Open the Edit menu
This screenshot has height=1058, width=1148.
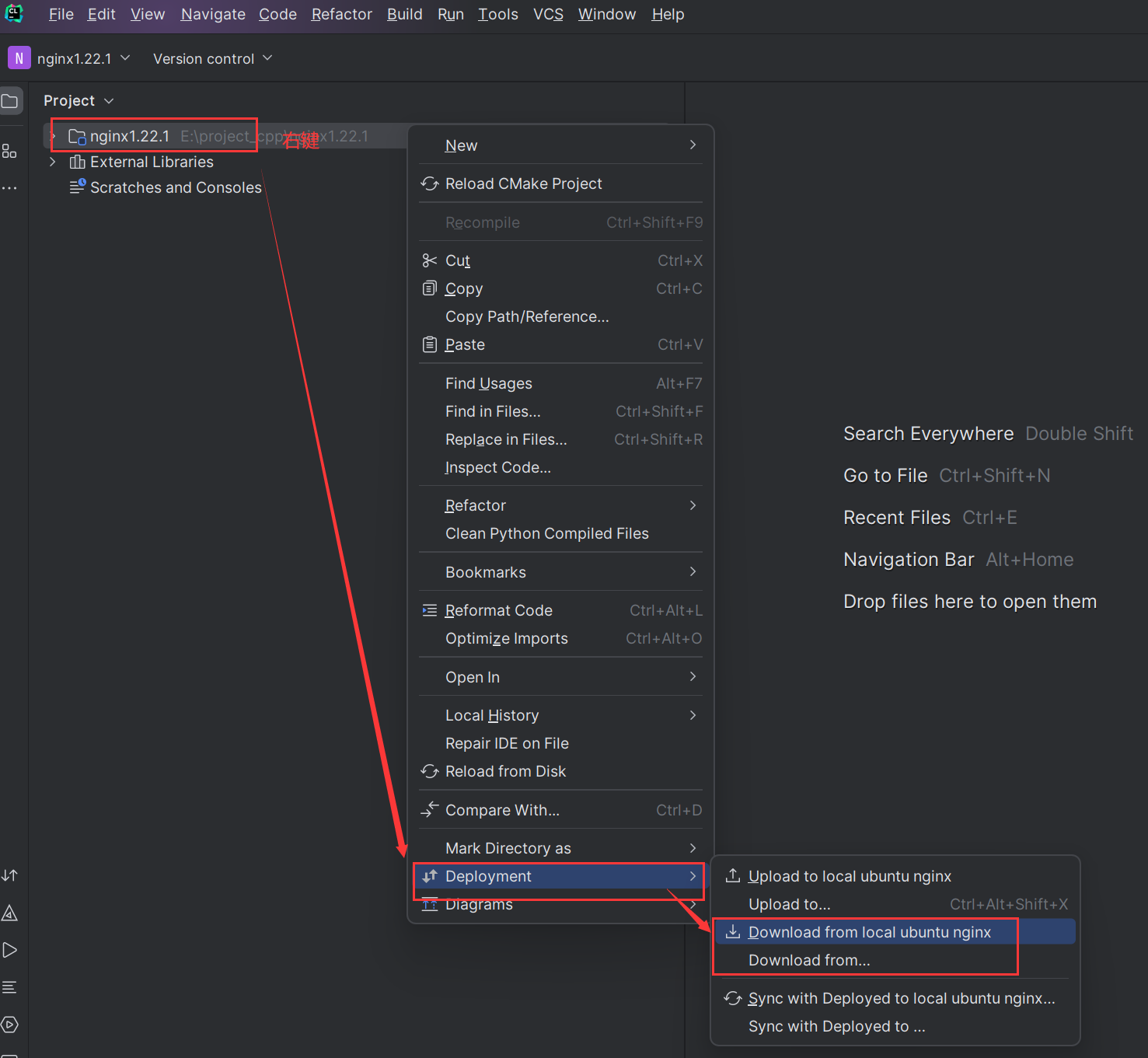[102, 14]
